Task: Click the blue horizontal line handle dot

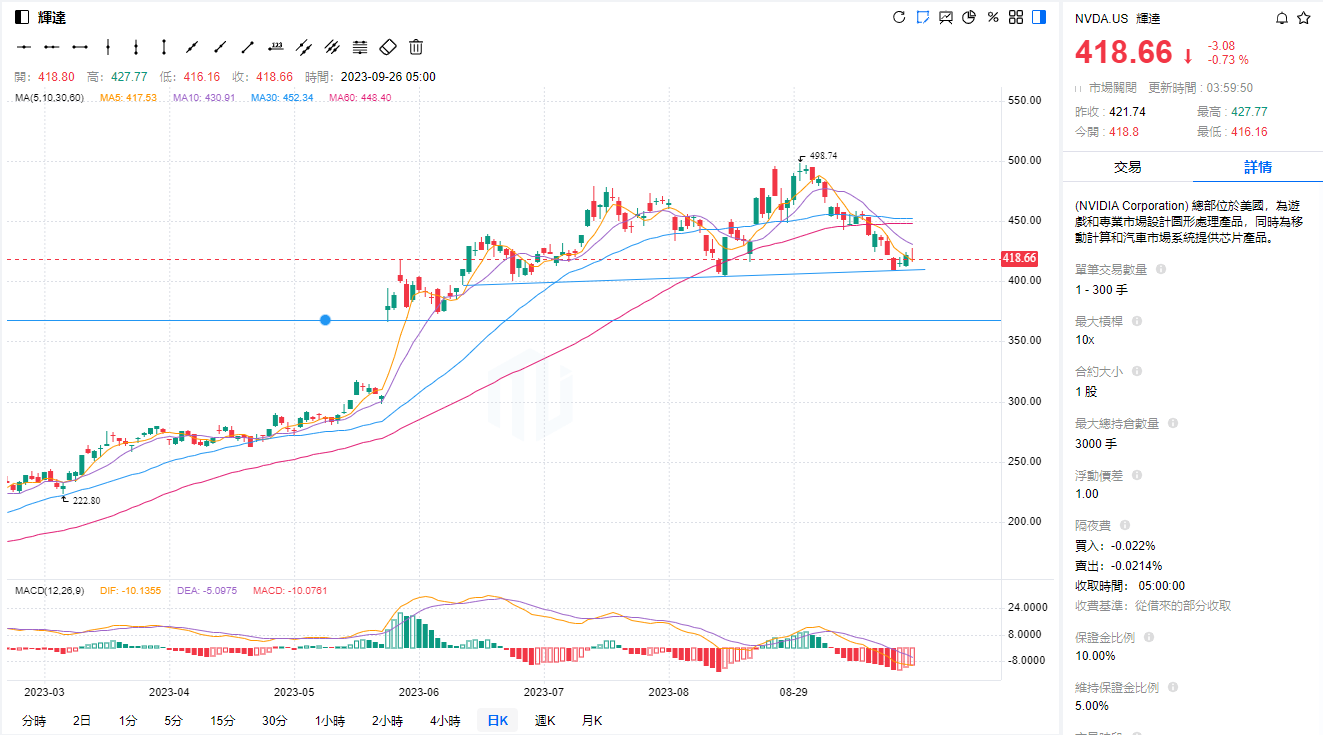Action: tap(325, 320)
